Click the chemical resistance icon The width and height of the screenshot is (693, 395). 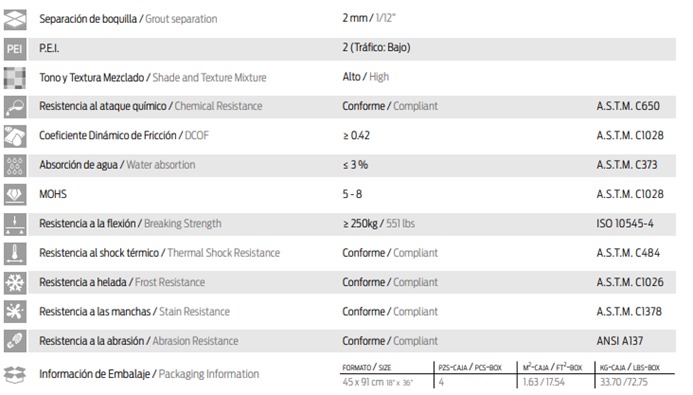tap(15, 107)
